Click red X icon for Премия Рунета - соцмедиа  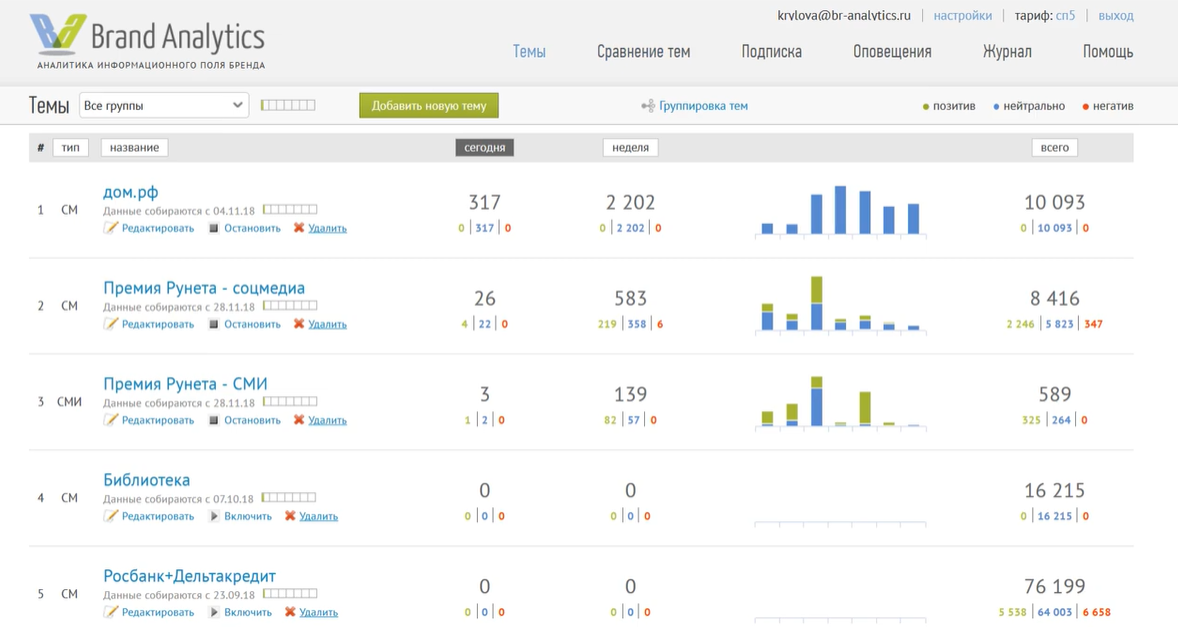point(298,324)
